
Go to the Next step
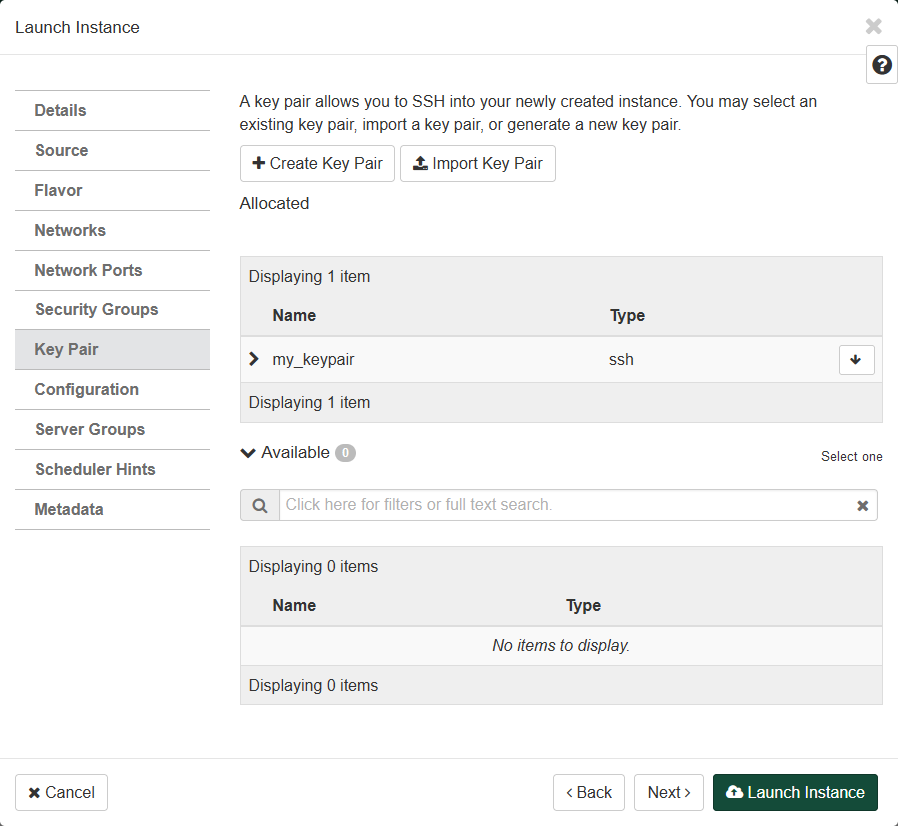[668, 793]
